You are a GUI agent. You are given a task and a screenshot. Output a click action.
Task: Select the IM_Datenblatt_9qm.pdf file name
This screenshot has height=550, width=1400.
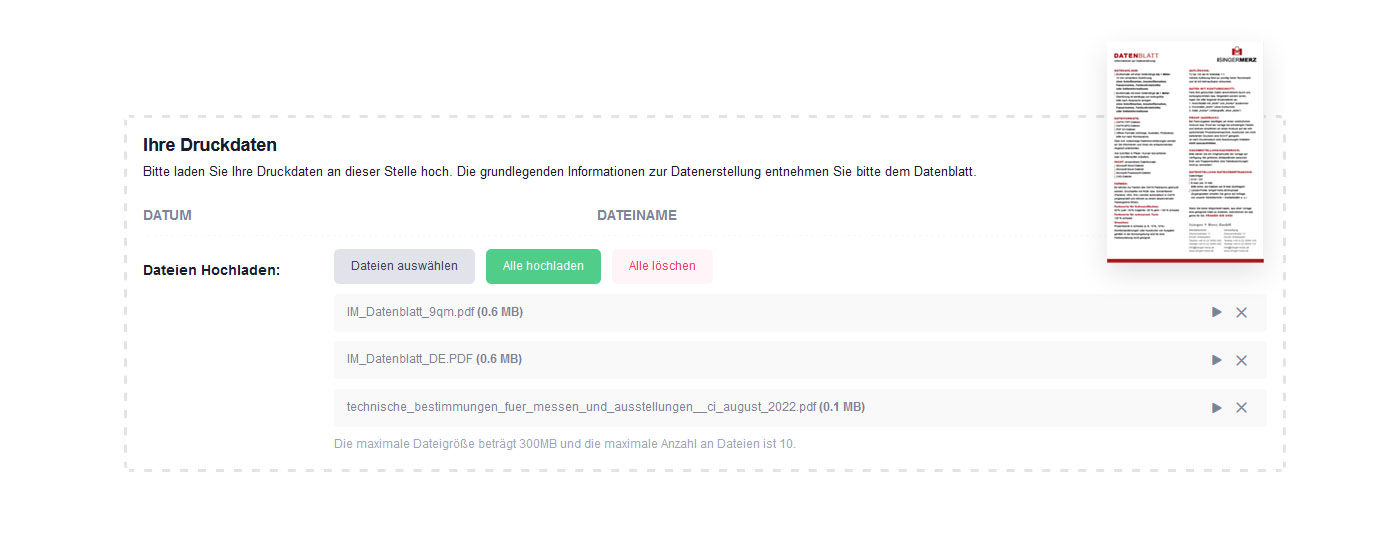point(410,312)
